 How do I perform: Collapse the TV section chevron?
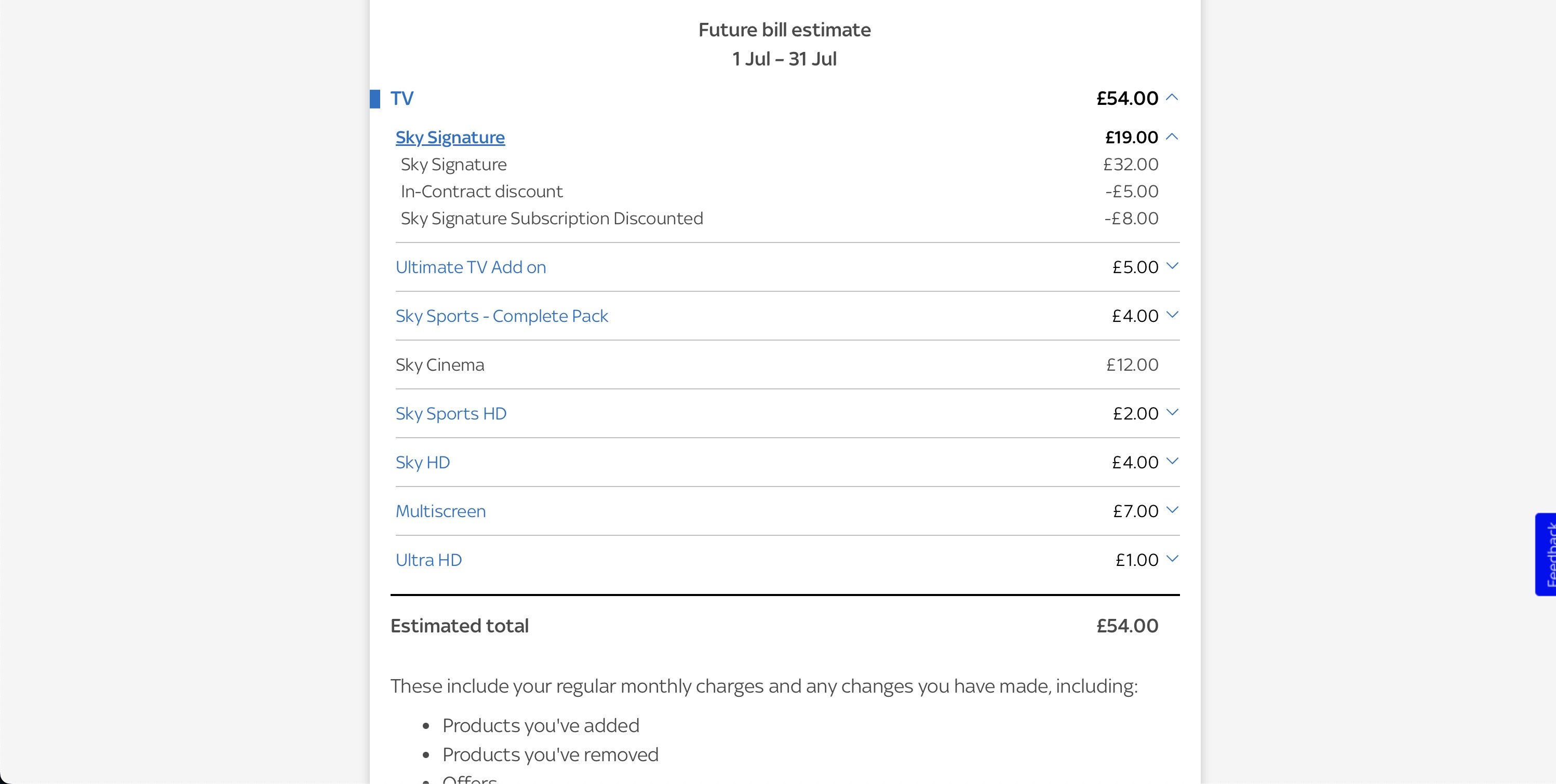(x=1171, y=97)
